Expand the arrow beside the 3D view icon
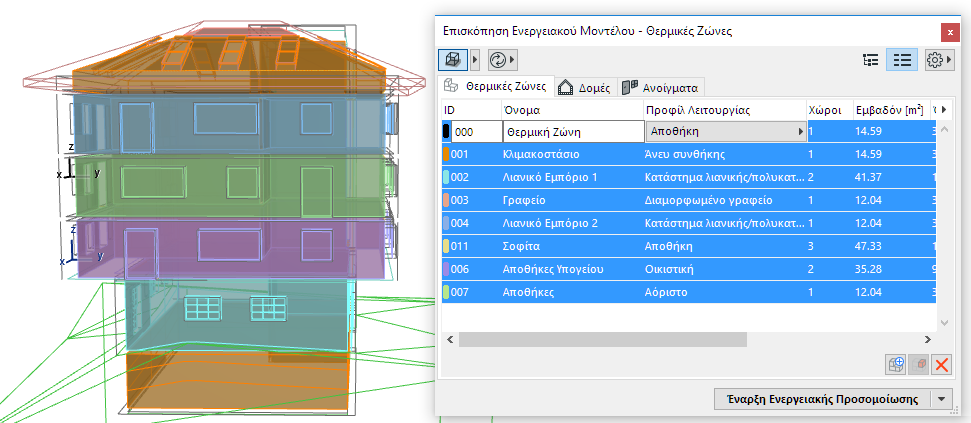The image size is (971, 423). (475, 60)
